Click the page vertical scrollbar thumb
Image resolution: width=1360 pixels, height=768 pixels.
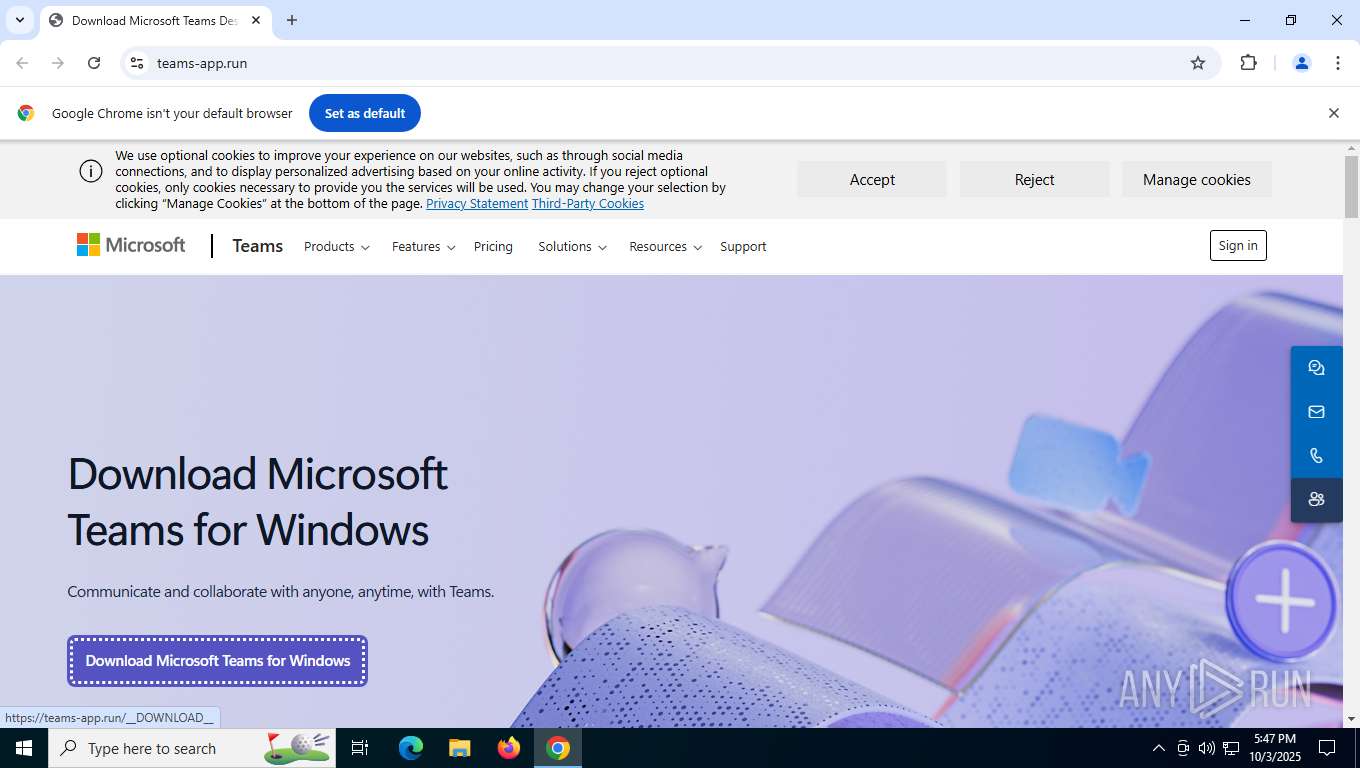(x=1351, y=186)
